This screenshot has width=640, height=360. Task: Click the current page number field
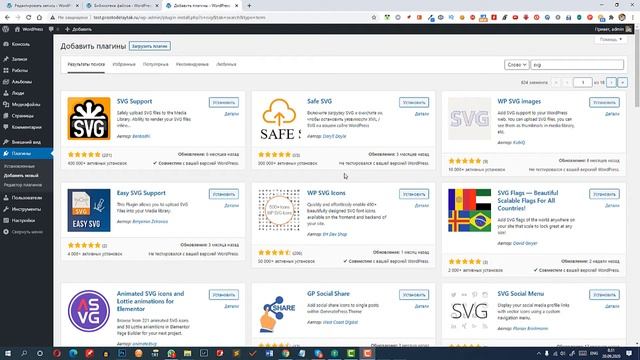coord(582,82)
